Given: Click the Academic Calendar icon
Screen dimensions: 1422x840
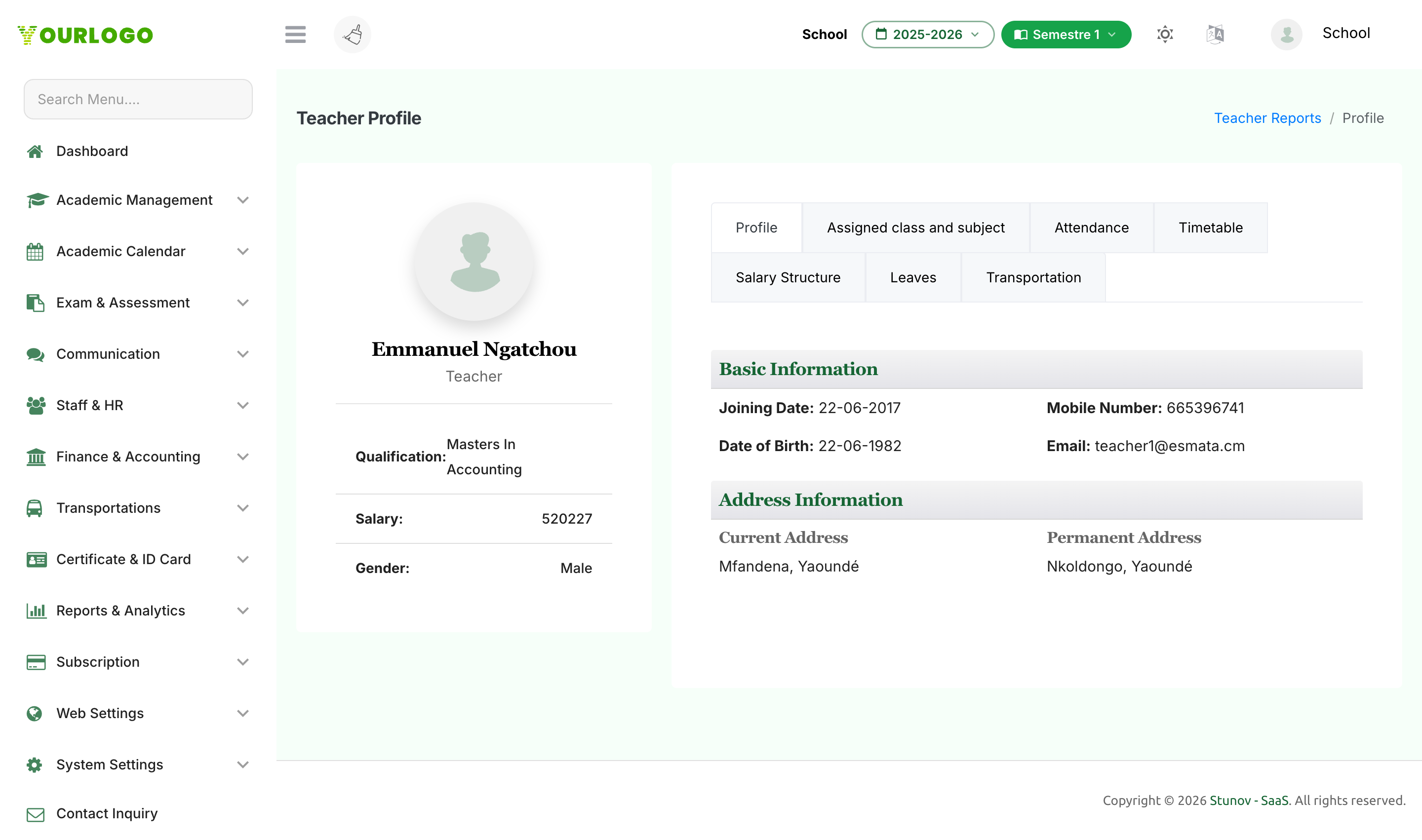Looking at the screenshot, I should tap(35, 251).
